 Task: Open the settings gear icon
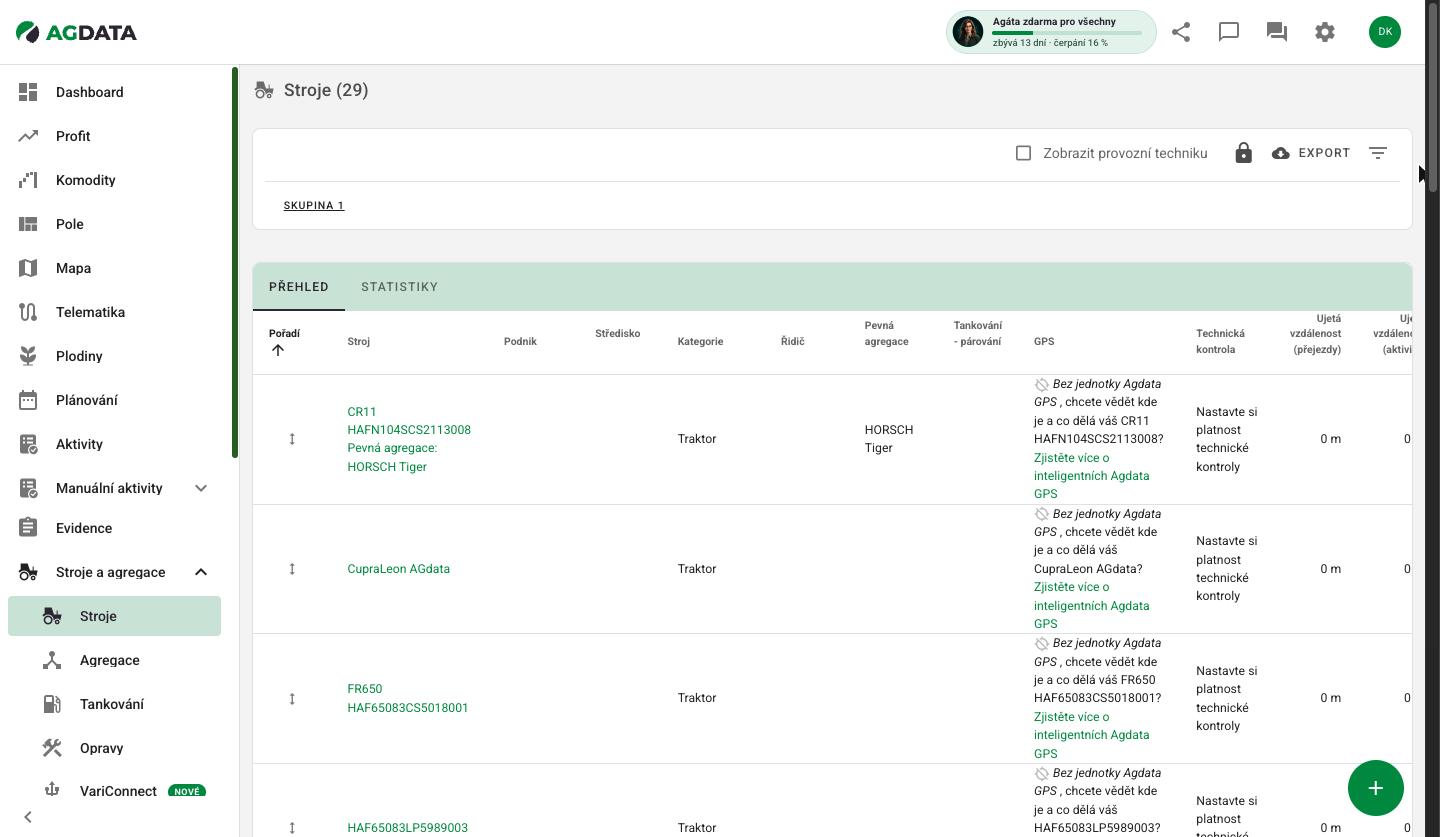click(x=1325, y=32)
